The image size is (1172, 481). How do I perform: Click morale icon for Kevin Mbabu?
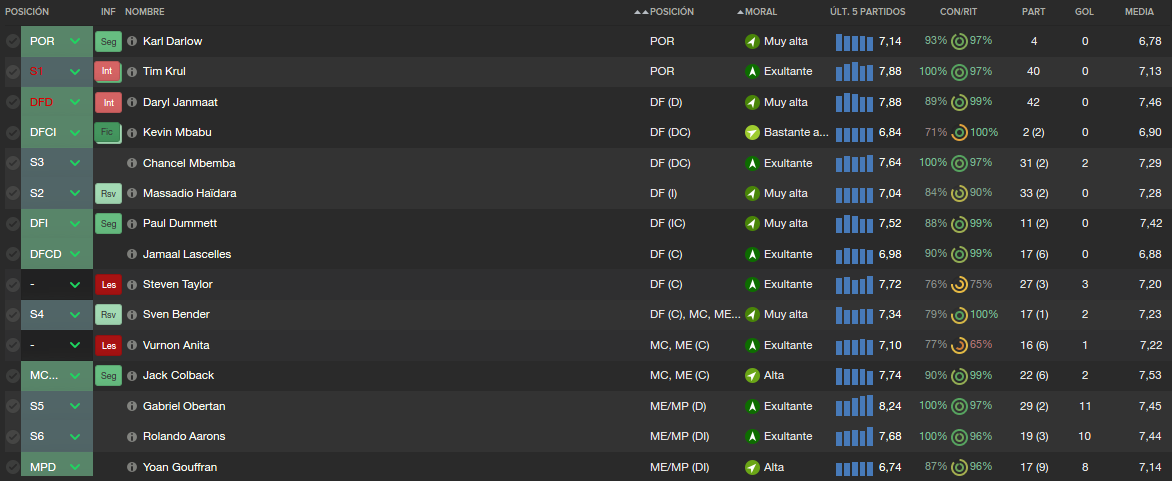[752, 133]
